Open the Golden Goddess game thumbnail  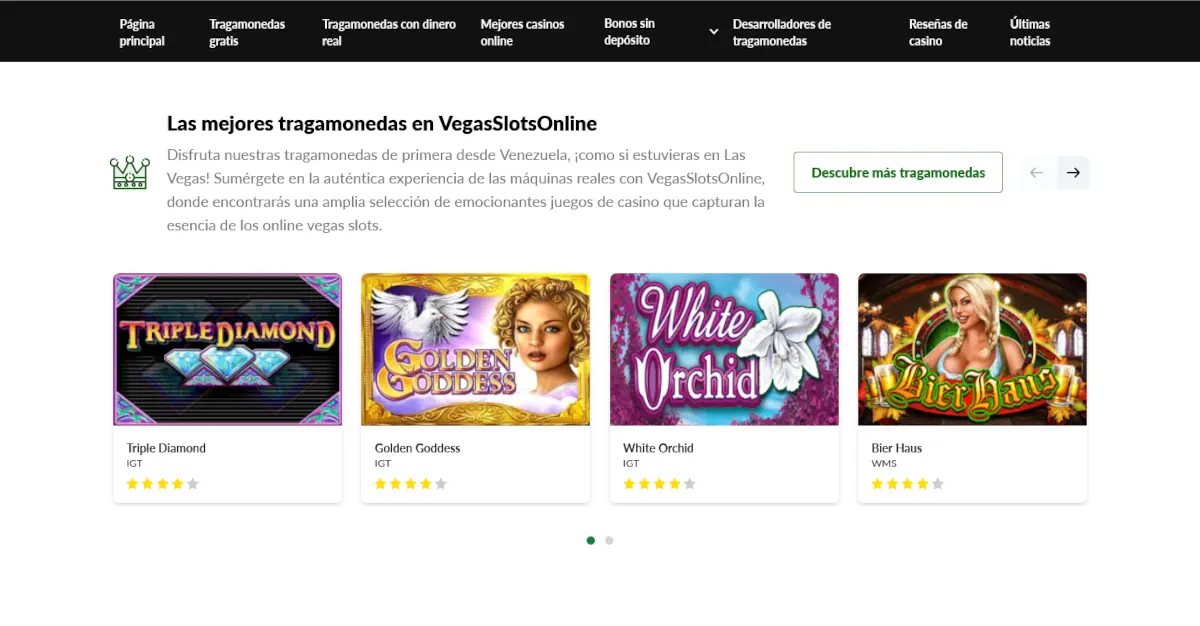(x=476, y=350)
